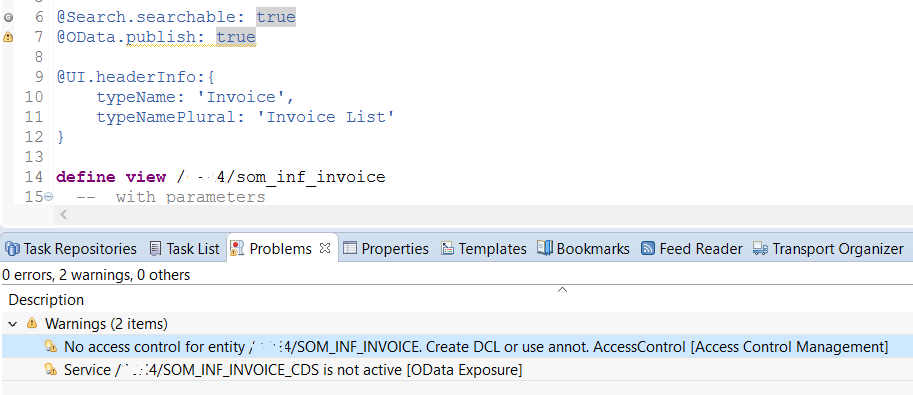The height and width of the screenshot is (395, 913).
Task: Click the Bookmarks tab icon
Action: [x=544, y=248]
